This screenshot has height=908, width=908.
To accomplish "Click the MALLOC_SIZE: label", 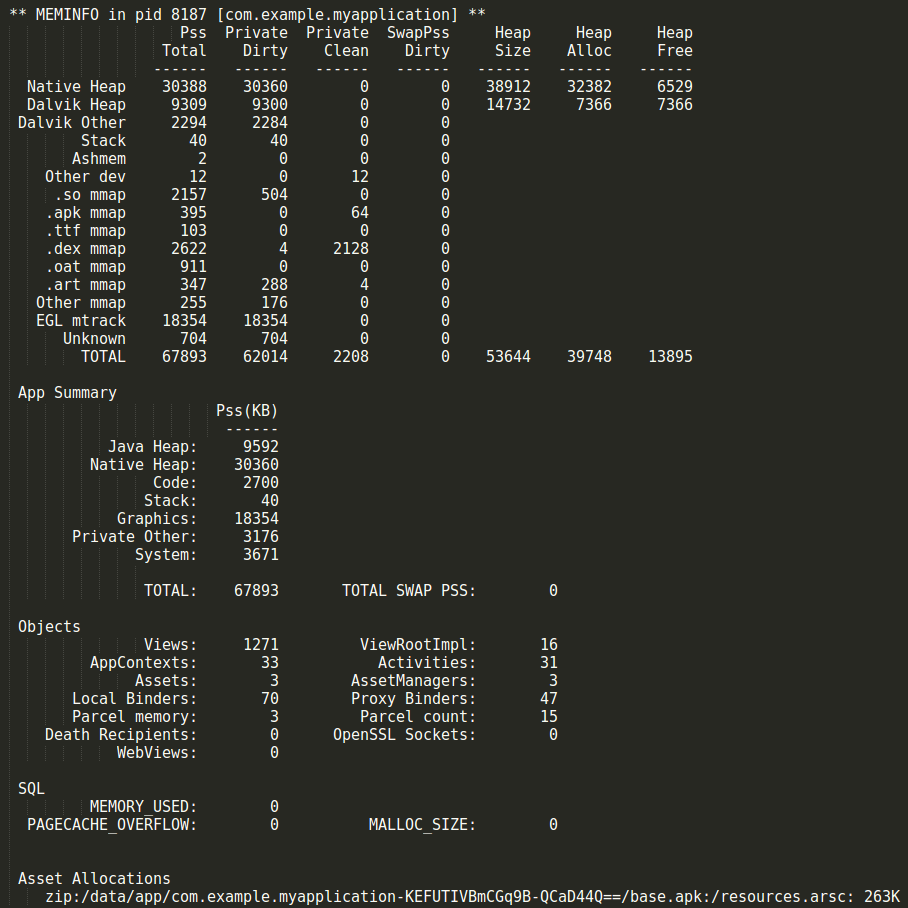I will (423, 825).
